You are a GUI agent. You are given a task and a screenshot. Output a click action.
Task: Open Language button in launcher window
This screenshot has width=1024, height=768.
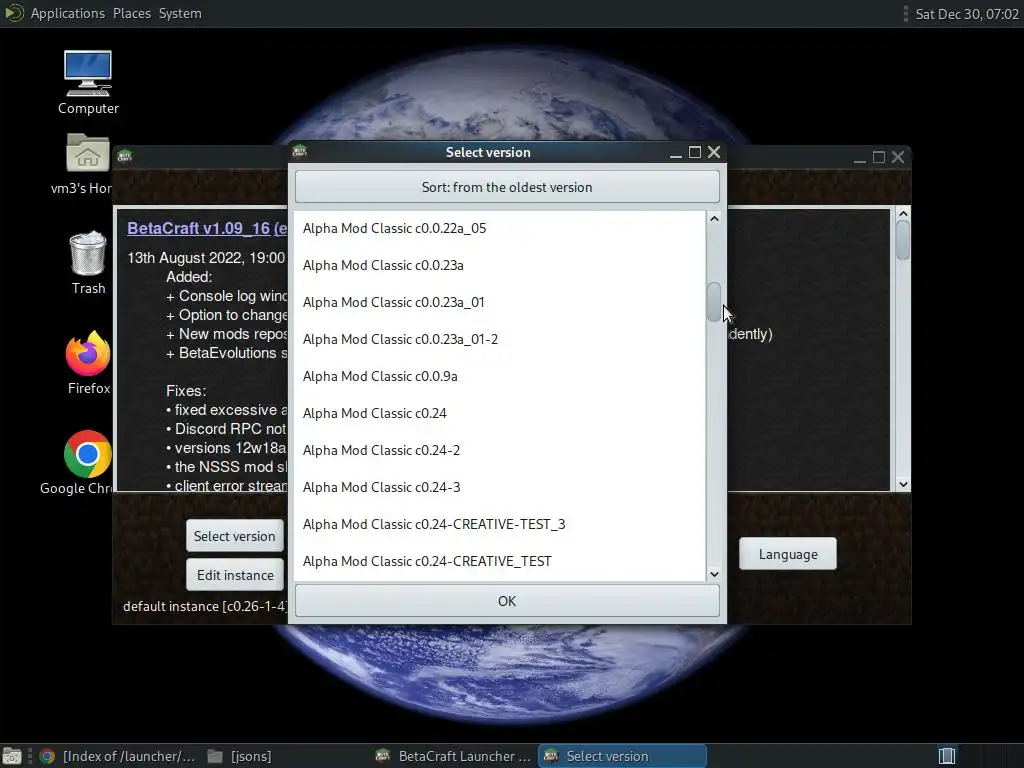(788, 554)
